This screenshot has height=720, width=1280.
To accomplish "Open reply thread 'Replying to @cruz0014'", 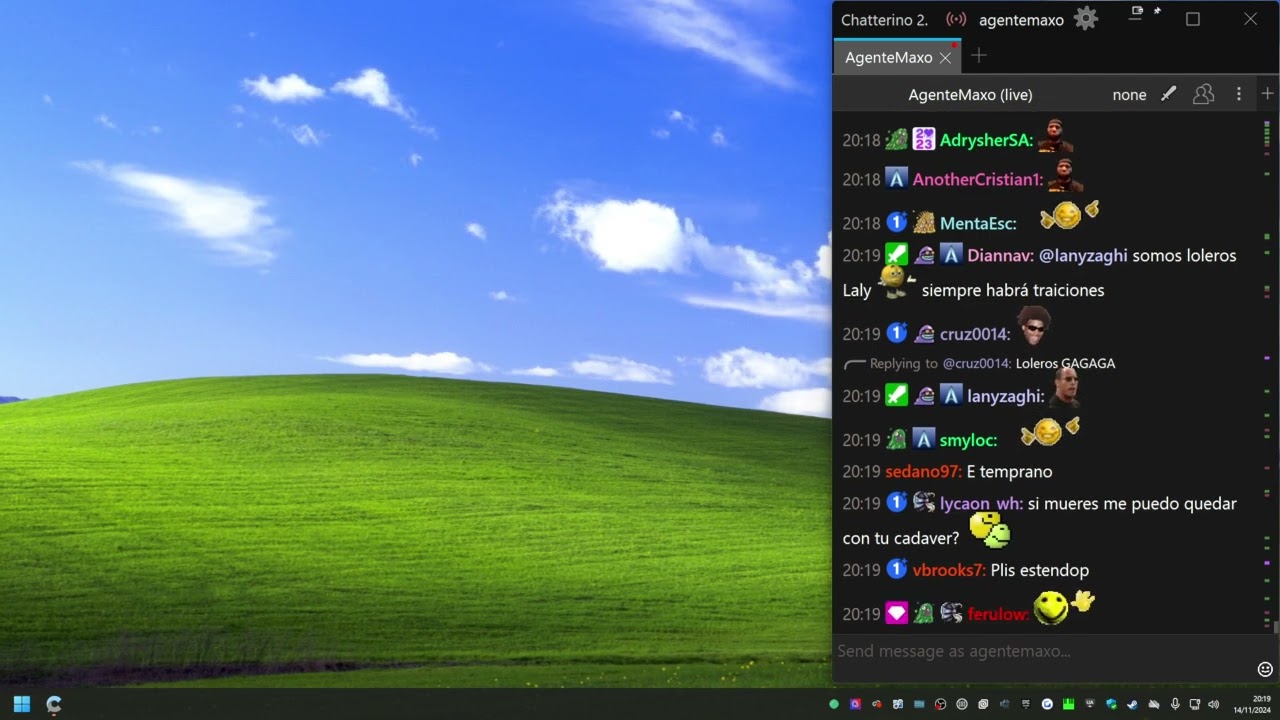I will pos(979,364).
